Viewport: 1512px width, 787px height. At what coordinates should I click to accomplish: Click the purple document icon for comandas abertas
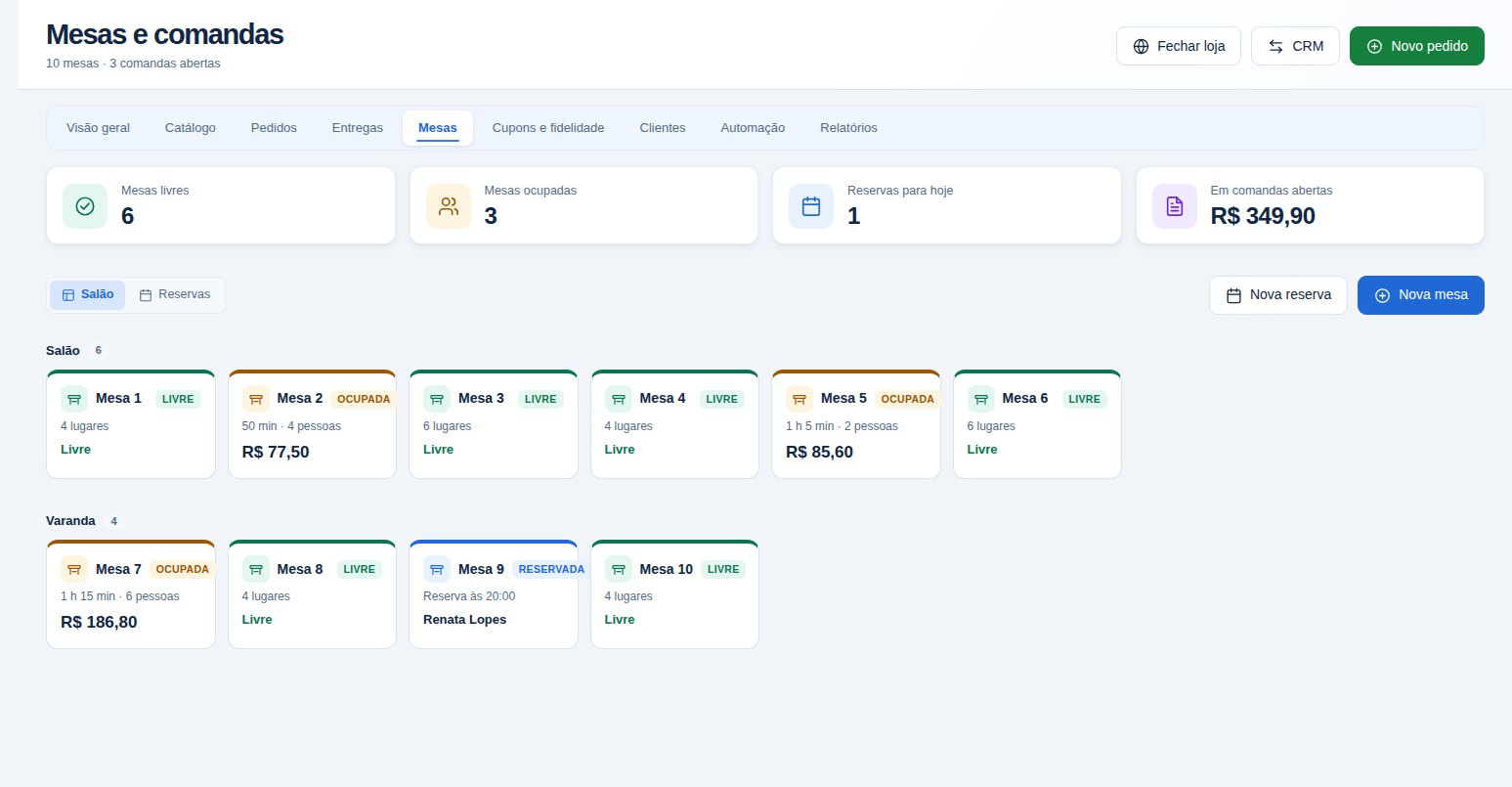click(1175, 206)
